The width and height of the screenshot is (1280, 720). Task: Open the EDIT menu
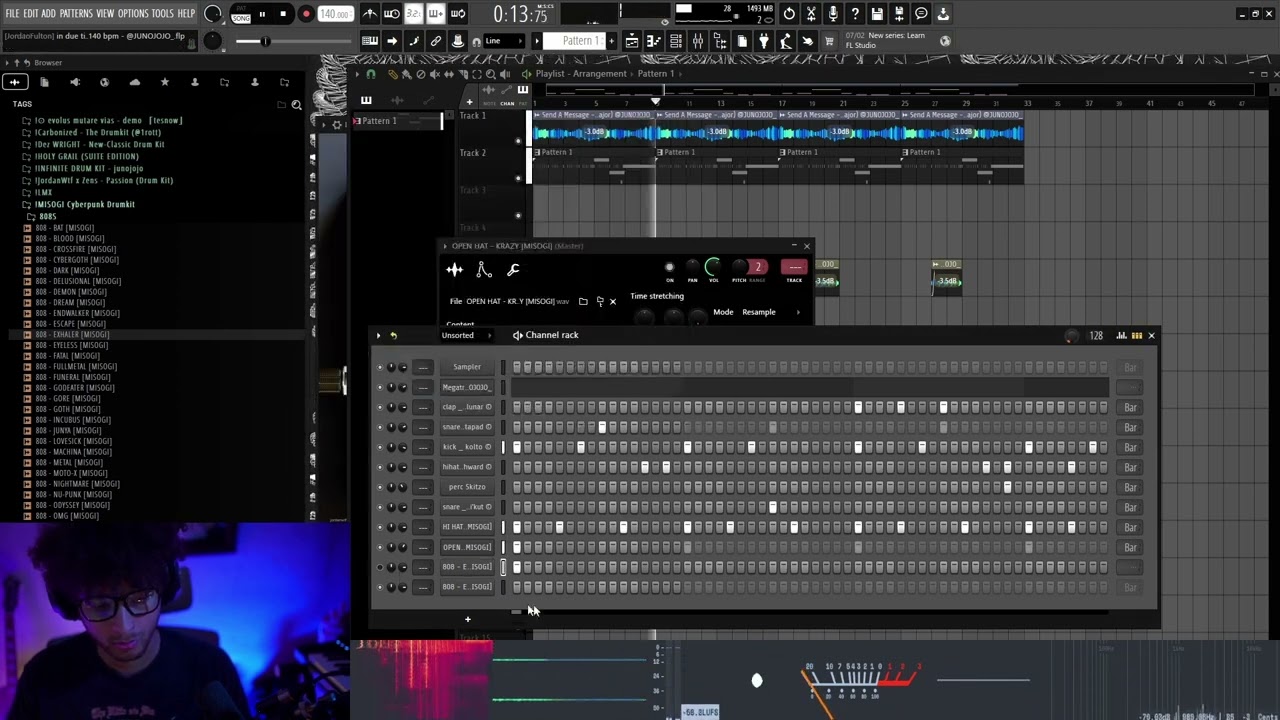click(x=31, y=13)
